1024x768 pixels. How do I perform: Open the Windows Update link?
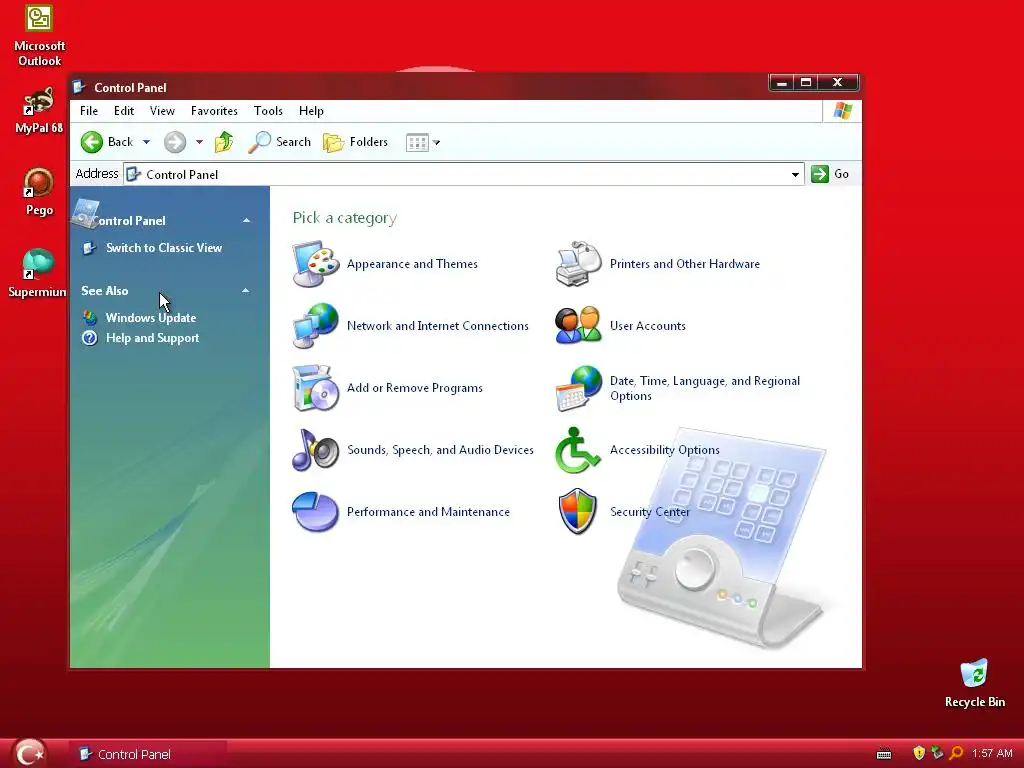151,317
